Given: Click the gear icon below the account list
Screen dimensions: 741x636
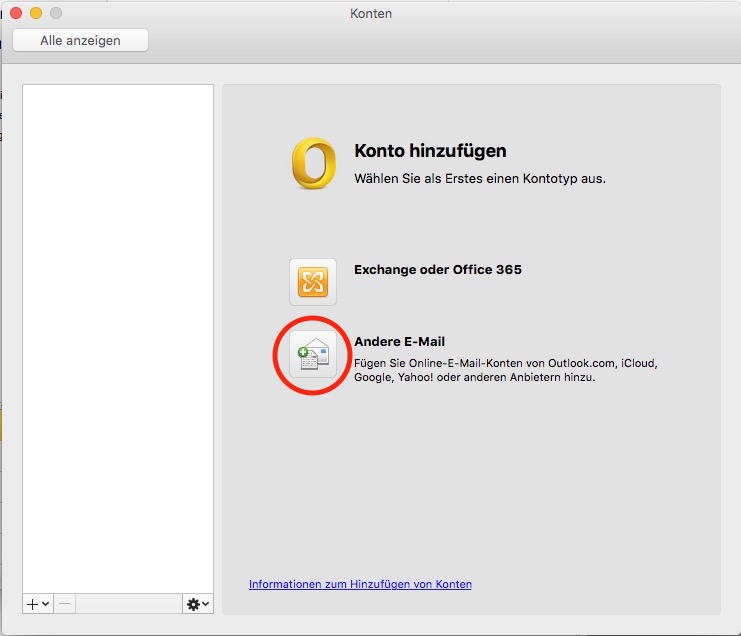Looking at the screenshot, I should (193, 604).
